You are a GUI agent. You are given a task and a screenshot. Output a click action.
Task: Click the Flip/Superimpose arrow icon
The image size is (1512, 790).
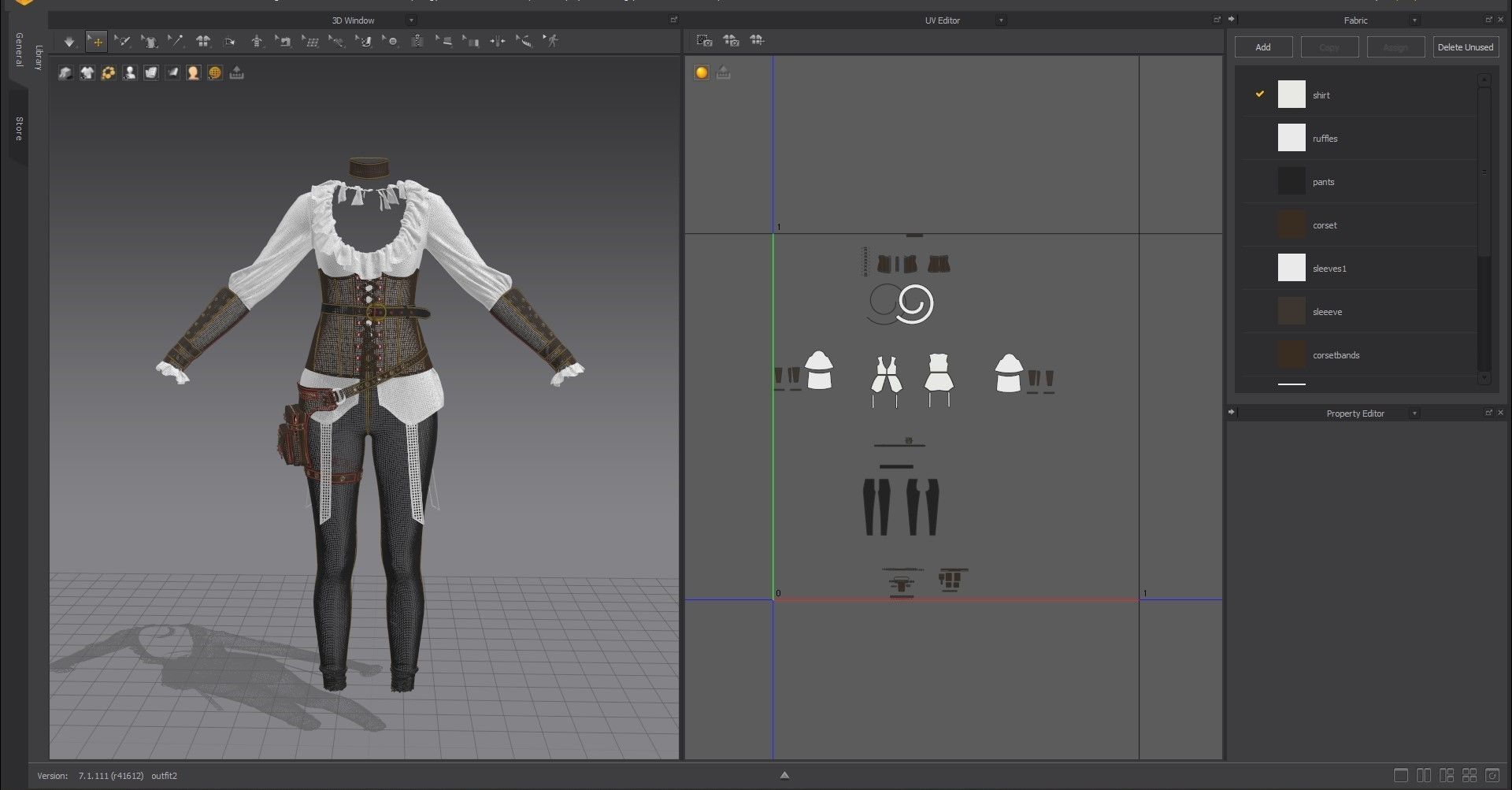tap(229, 41)
